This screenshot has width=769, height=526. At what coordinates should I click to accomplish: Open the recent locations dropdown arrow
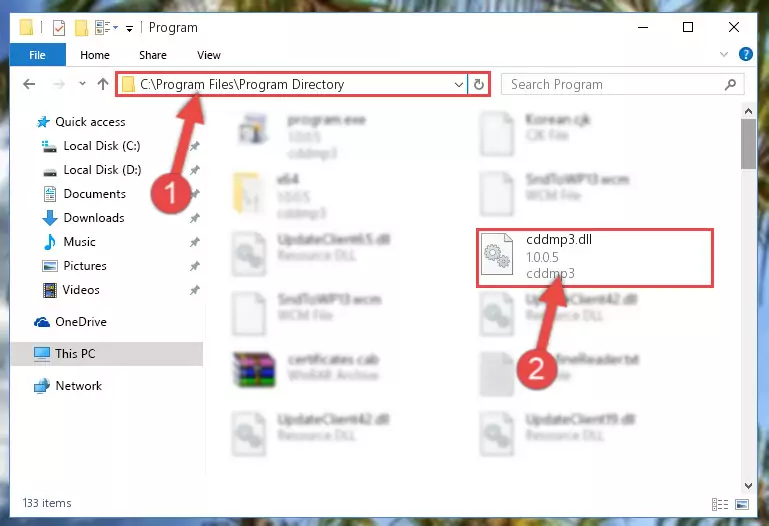(82, 84)
